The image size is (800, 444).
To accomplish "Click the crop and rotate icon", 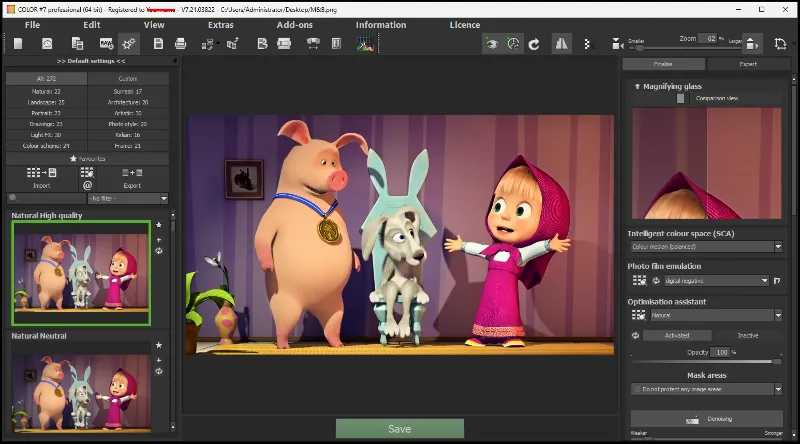I will click(x=780, y=44).
